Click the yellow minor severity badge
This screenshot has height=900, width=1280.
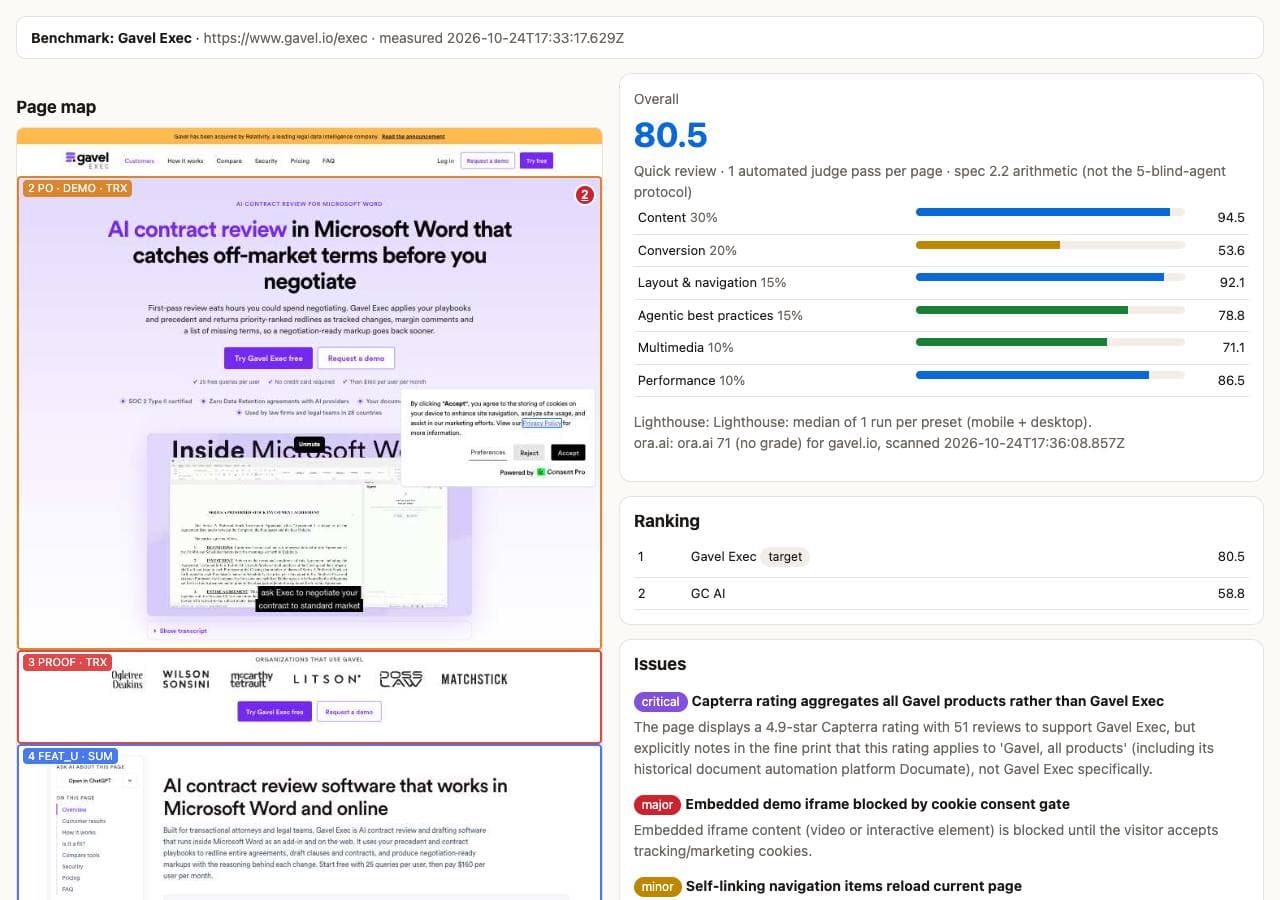coord(657,886)
